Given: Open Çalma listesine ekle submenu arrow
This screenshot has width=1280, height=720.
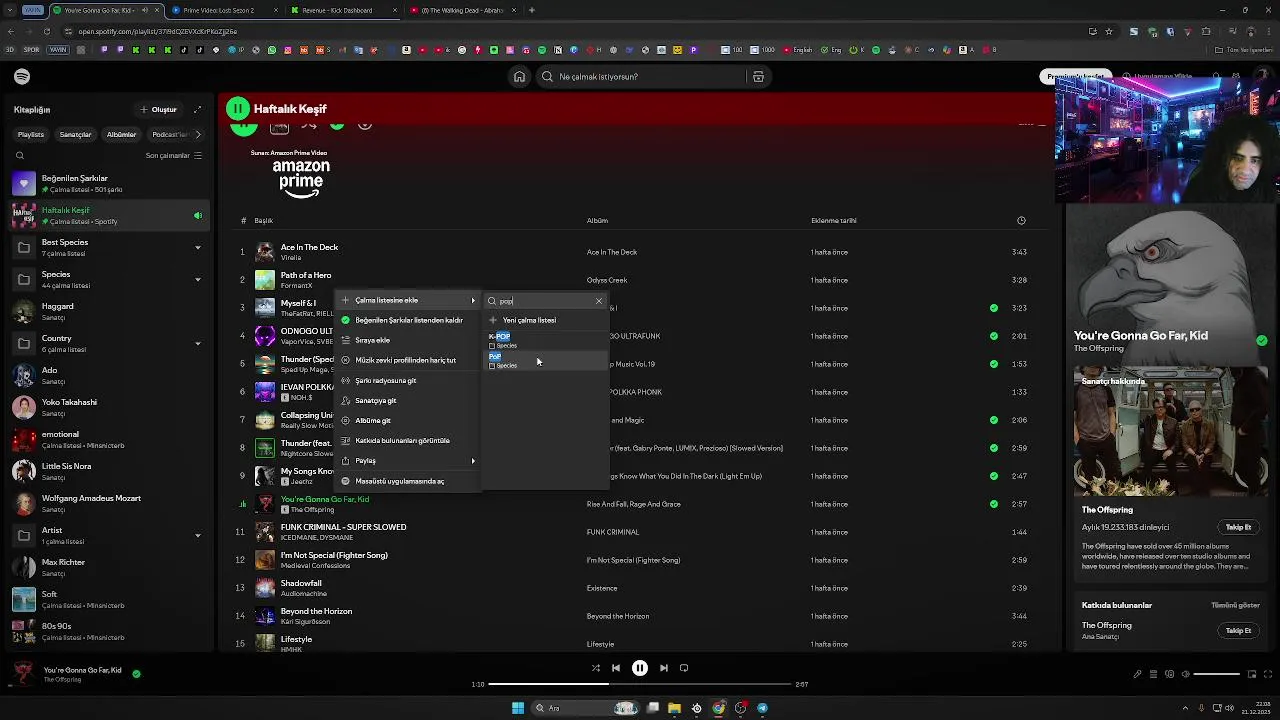Looking at the screenshot, I should point(473,301).
